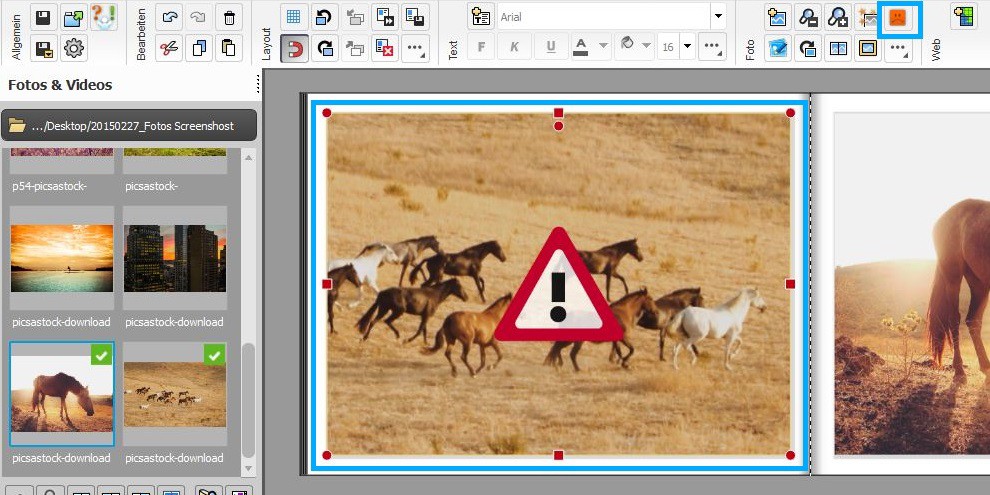
Task: Toggle underline text formatting (U)
Action: (550, 47)
